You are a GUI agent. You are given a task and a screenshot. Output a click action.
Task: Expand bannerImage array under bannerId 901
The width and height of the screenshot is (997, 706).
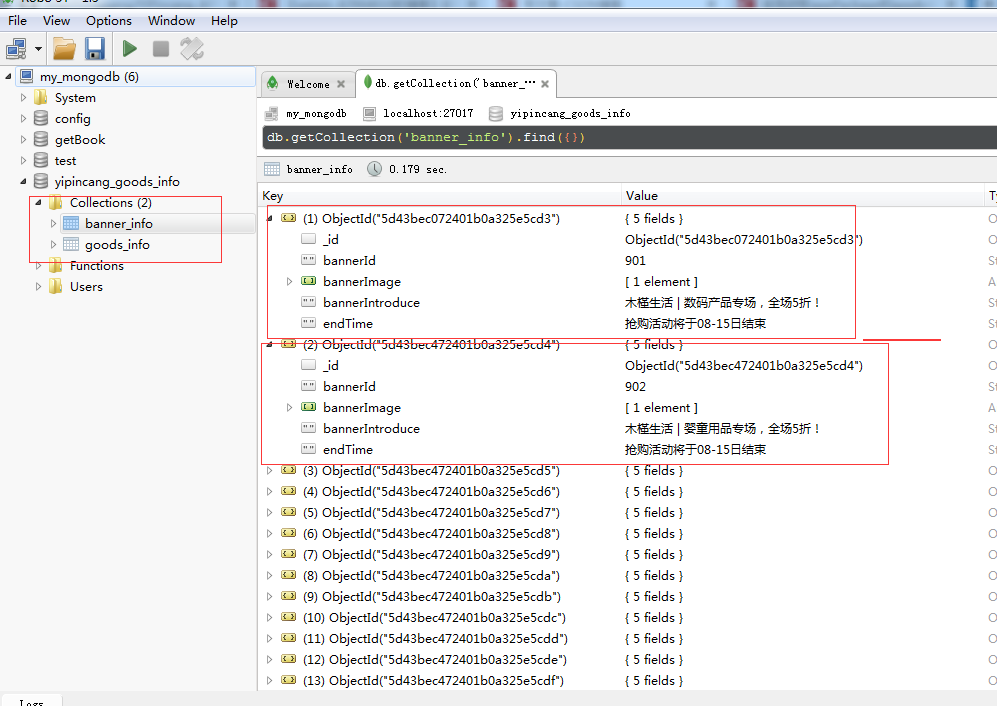289,281
